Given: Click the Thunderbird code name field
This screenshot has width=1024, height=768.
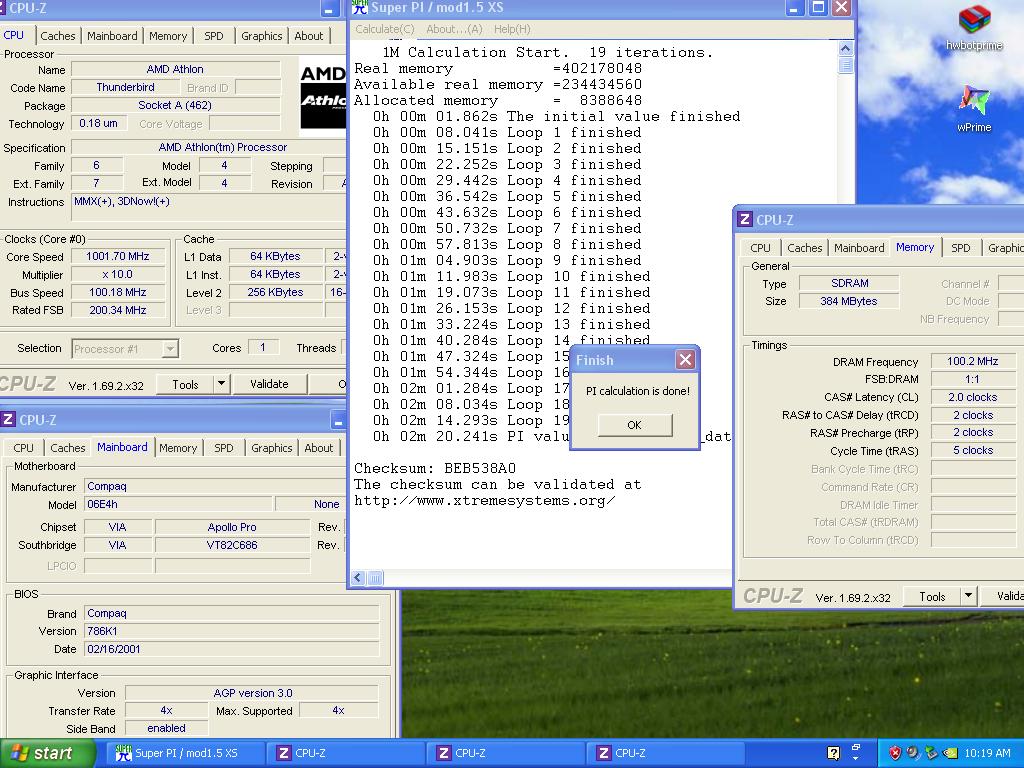Looking at the screenshot, I should (125, 88).
